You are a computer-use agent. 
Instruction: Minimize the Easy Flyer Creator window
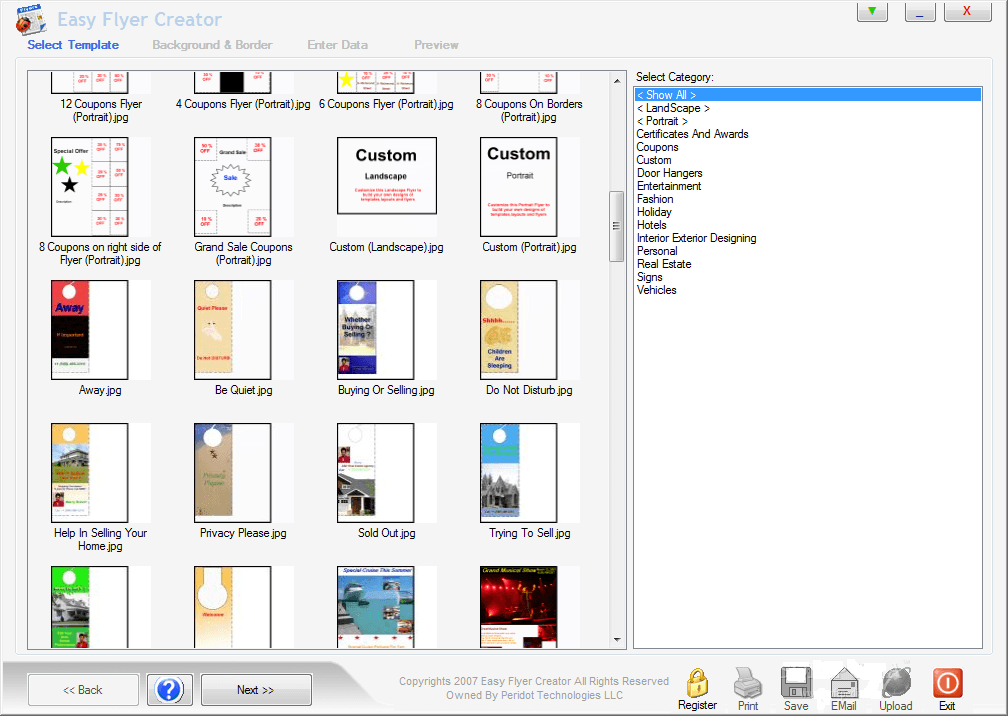click(920, 12)
